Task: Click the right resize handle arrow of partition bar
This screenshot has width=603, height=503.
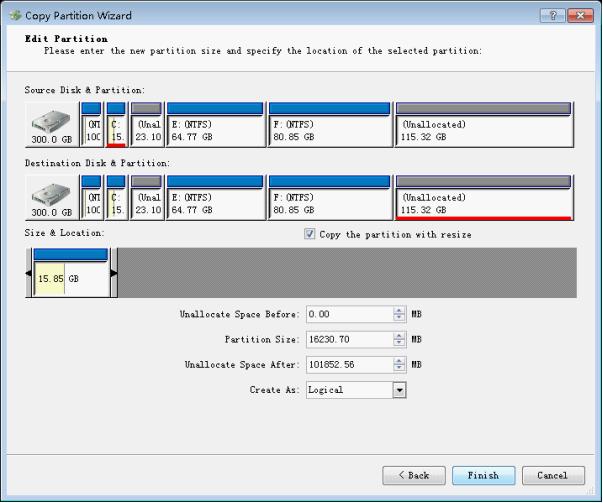Action: coord(114,273)
